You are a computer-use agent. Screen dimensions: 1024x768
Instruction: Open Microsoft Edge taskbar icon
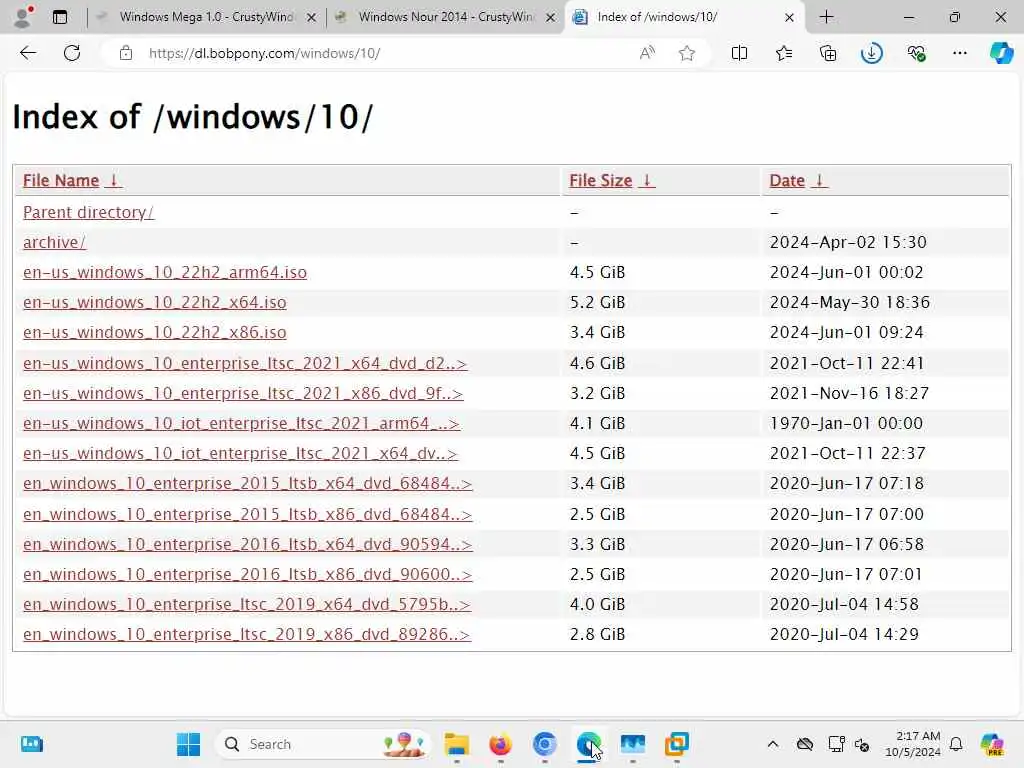click(x=588, y=744)
